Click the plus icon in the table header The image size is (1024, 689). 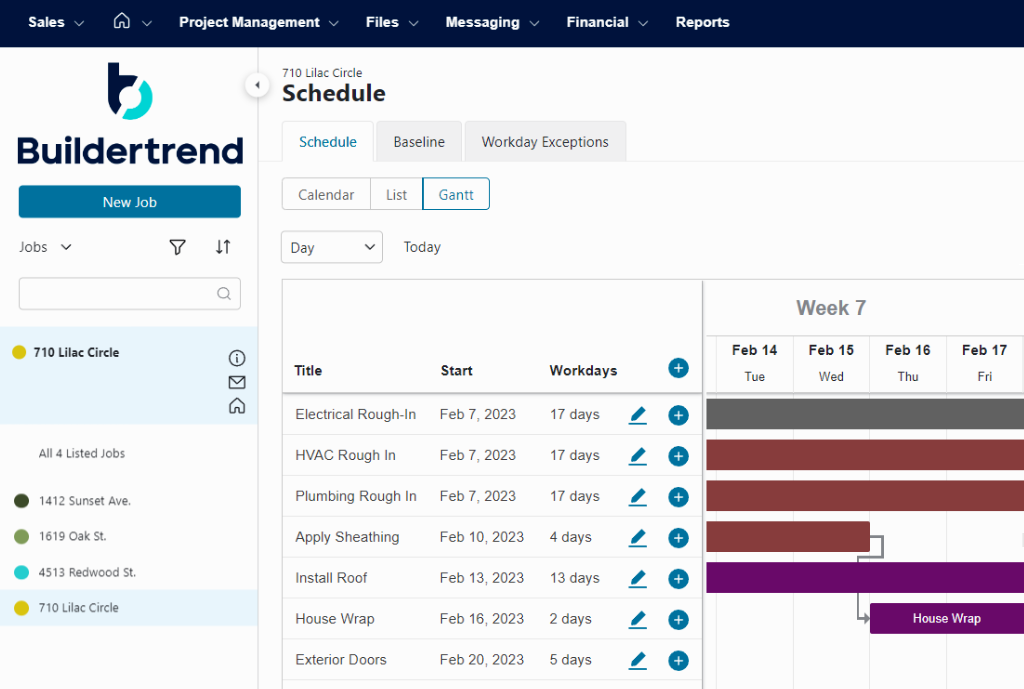678,368
